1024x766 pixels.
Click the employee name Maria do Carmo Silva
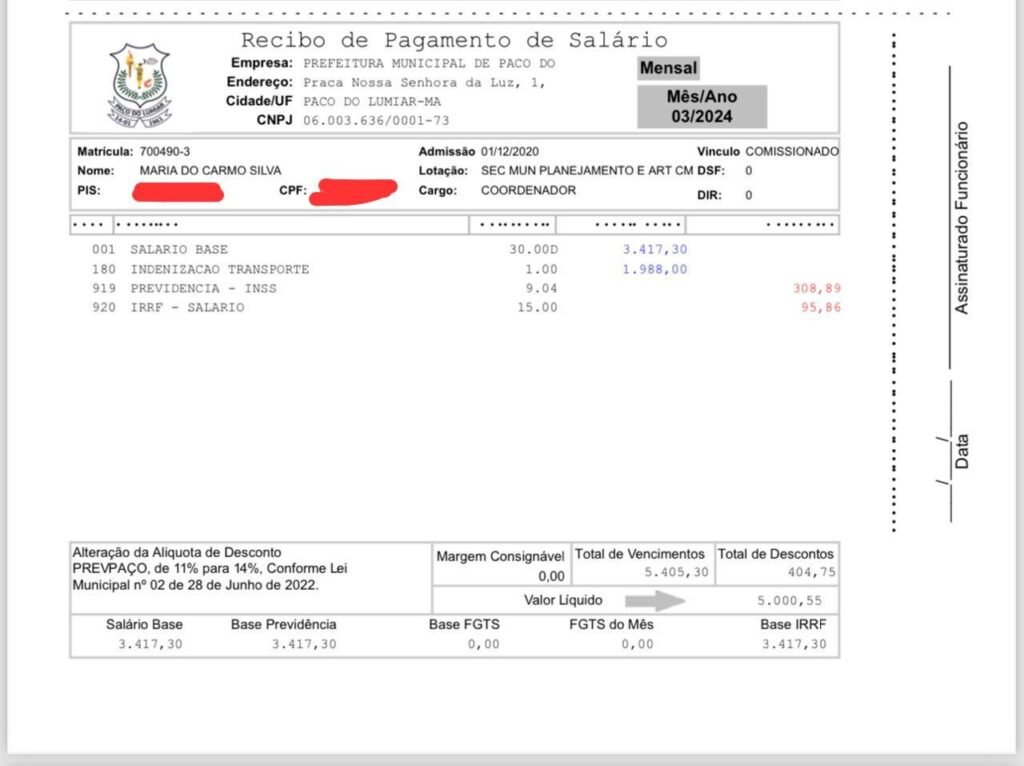point(210,170)
